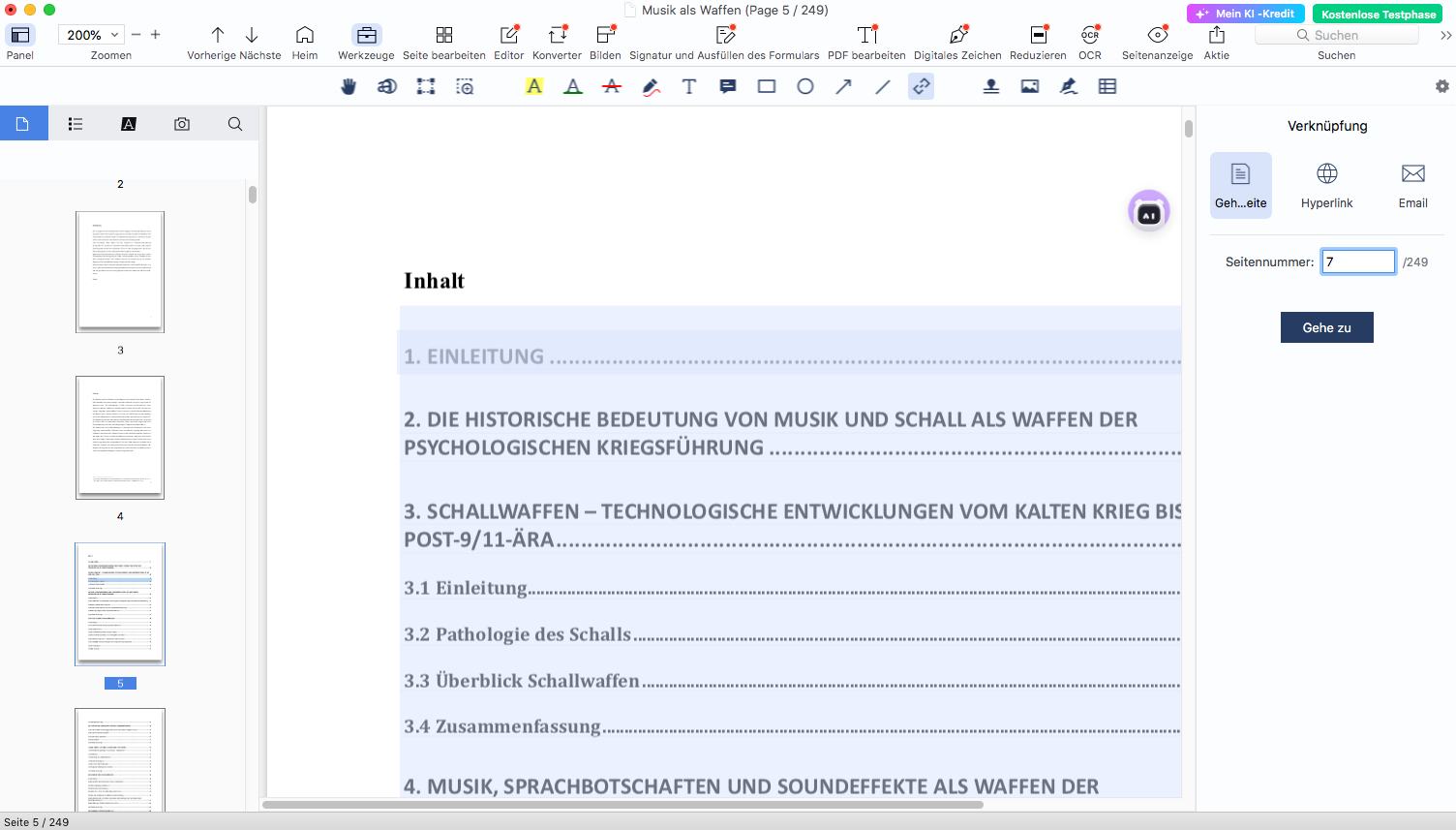The width and height of the screenshot is (1456, 830).
Task: Open the AI assistant floating button
Action: pyautogui.click(x=1149, y=211)
